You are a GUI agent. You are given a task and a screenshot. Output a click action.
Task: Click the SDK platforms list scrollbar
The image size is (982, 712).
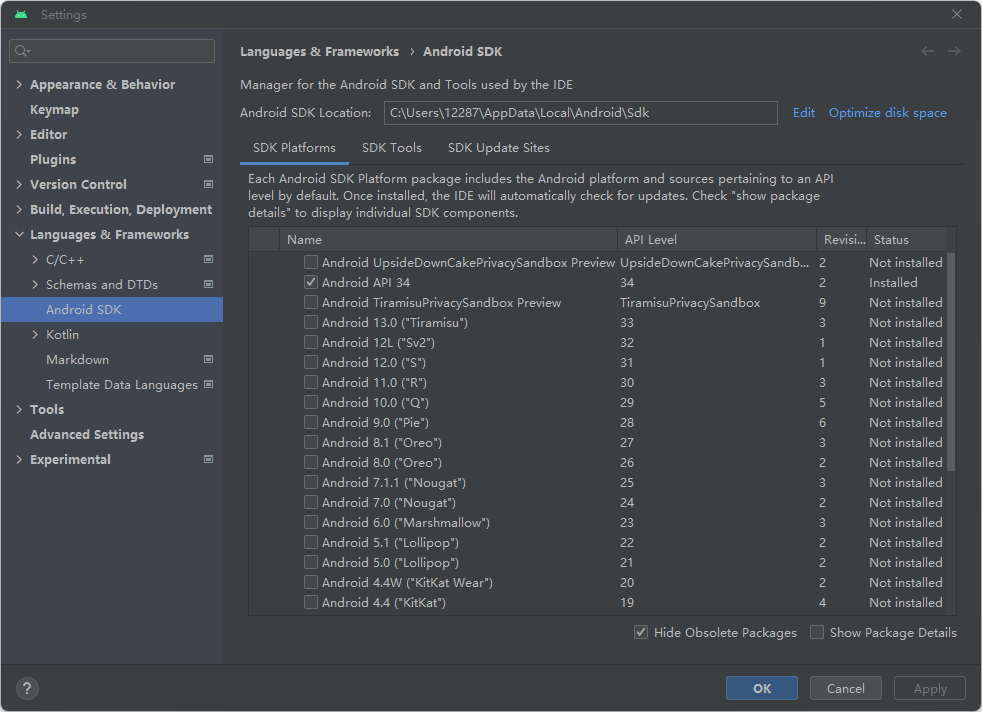click(951, 361)
